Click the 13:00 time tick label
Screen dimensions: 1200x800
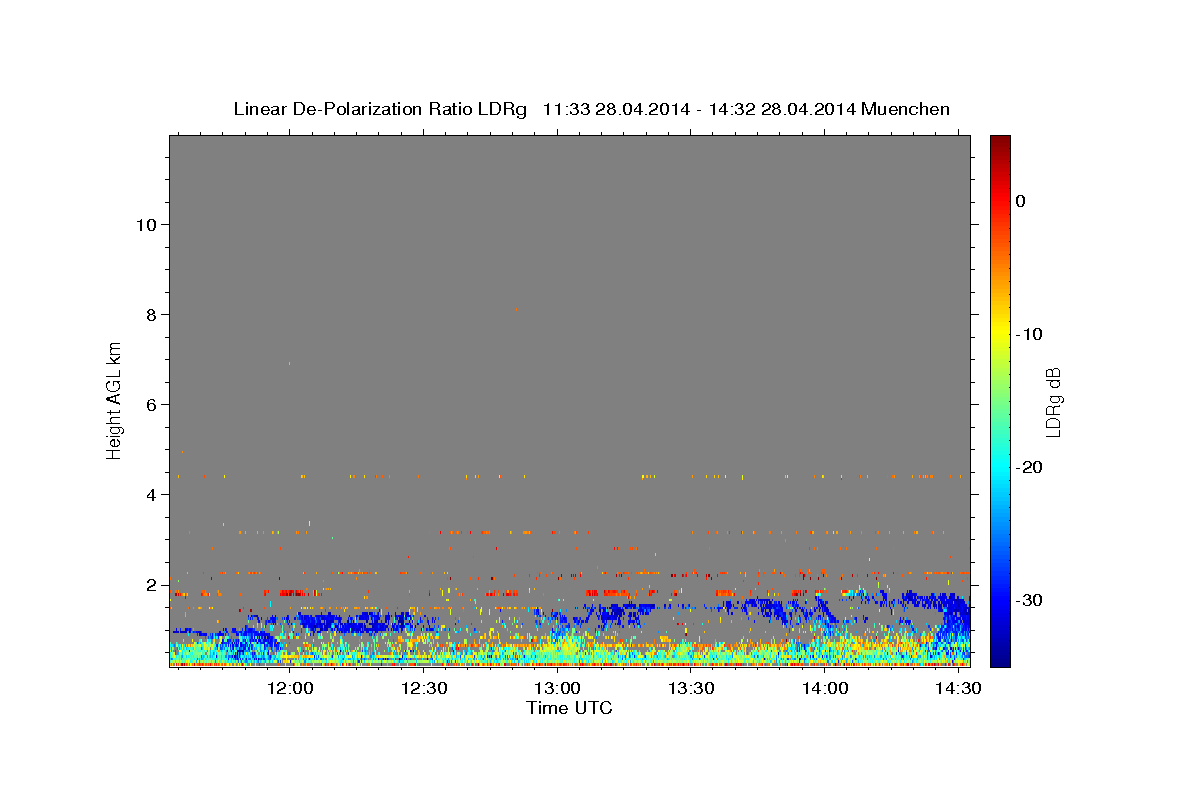557,689
